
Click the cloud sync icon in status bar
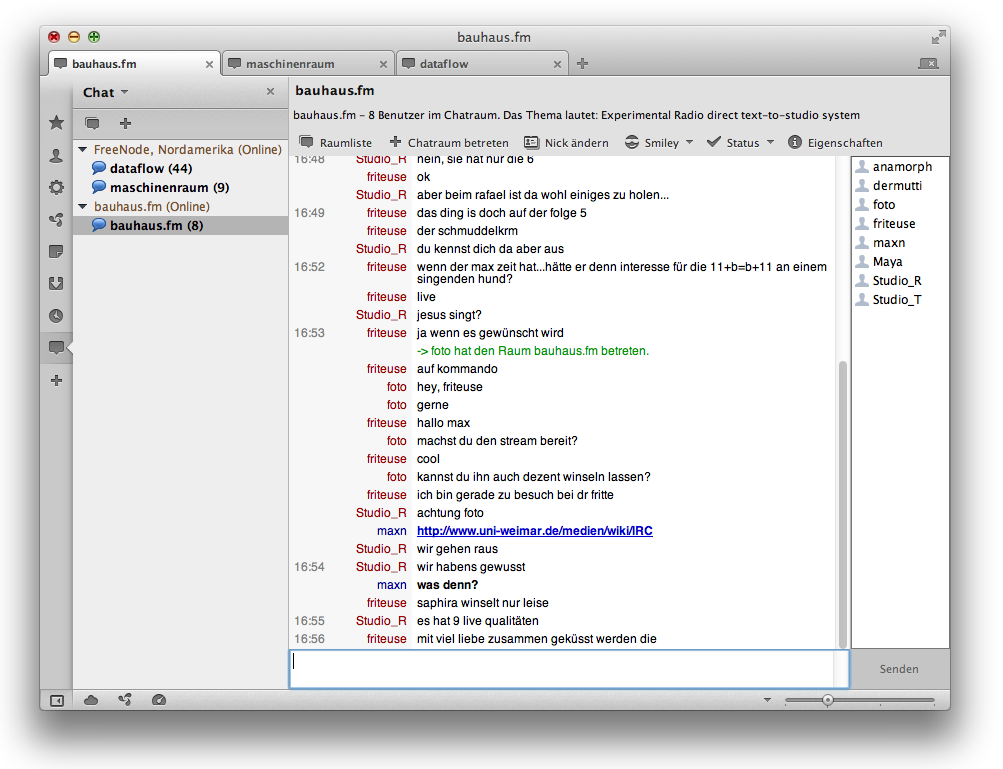pos(91,700)
